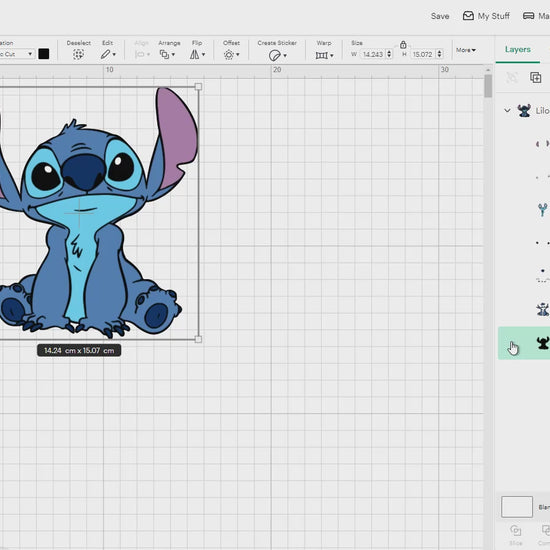This screenshot has height=550, width=550.
Task: Click the disabled Align icon
Action: click(x=140, y=54)
